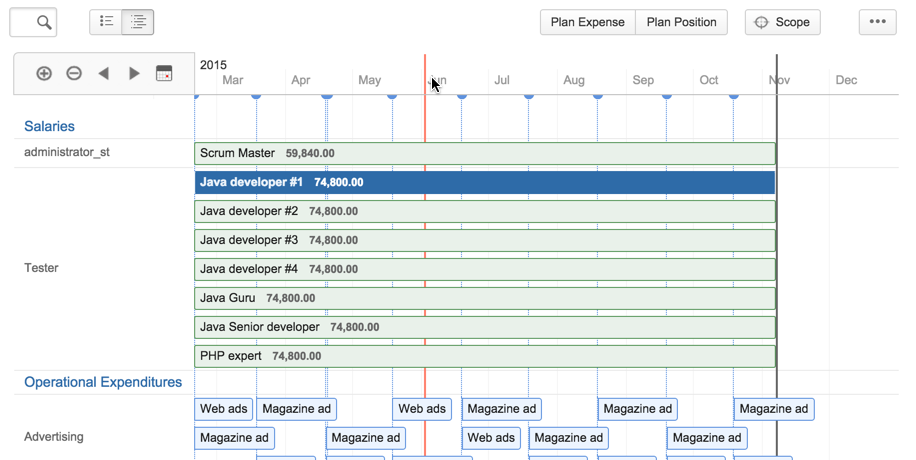The height and width of the screenshot is (460, 916).
Task: Switch to flat list view
Action: pyautogui.click(x=106, y=22)
